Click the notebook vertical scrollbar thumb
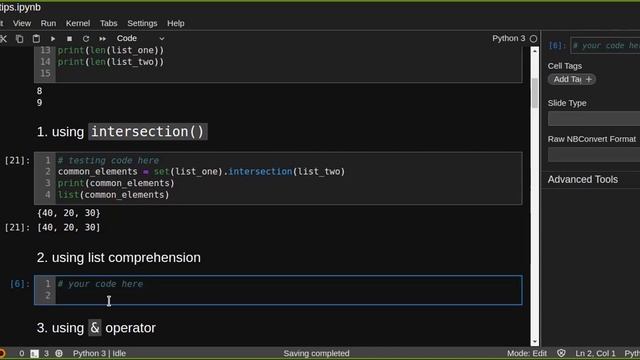Viewport: 640px width, 360px height. pos(535,93)
